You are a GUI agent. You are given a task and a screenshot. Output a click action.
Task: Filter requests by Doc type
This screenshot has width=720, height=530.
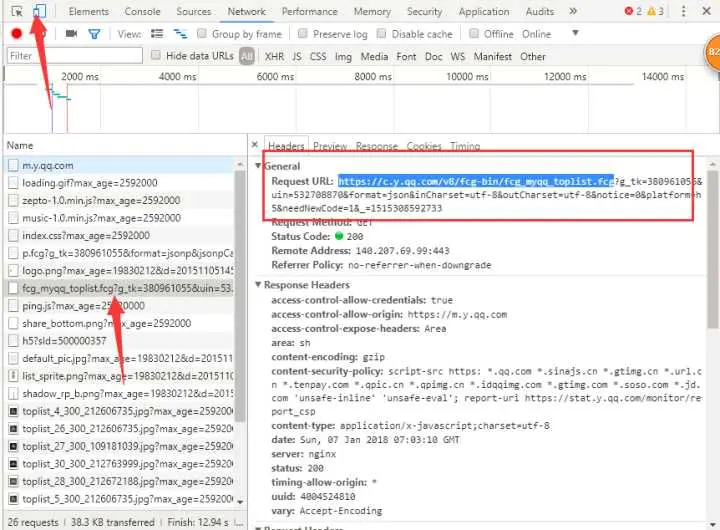[x=433, y=56]
